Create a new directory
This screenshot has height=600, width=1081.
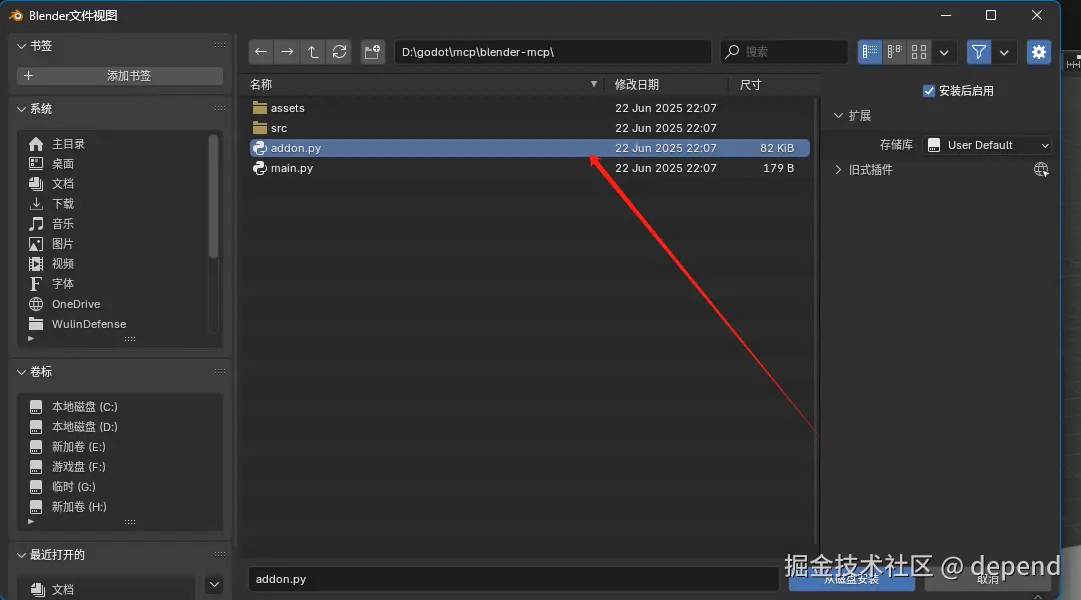pos(372,52)
